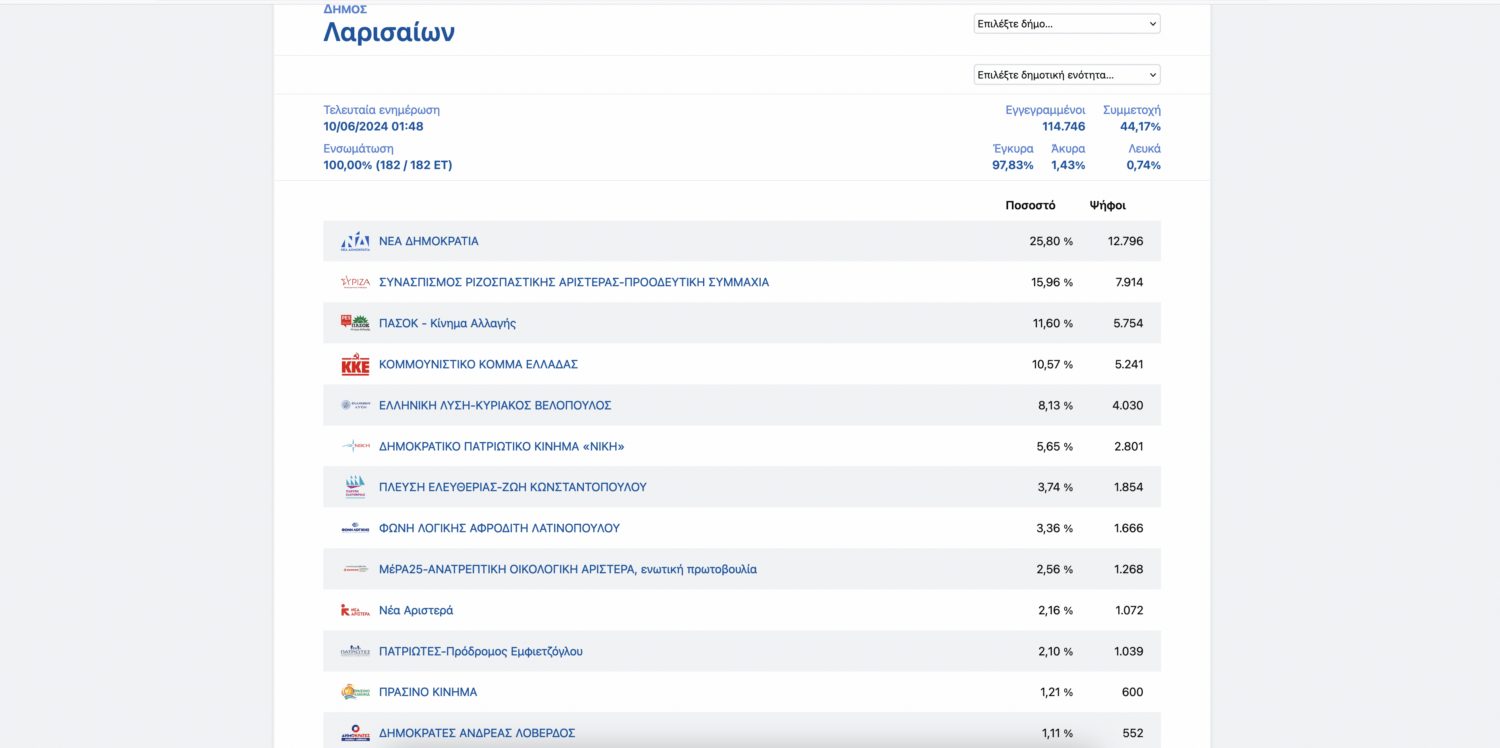Click the ΜέΡΑ25 party logo

[355, 569]
